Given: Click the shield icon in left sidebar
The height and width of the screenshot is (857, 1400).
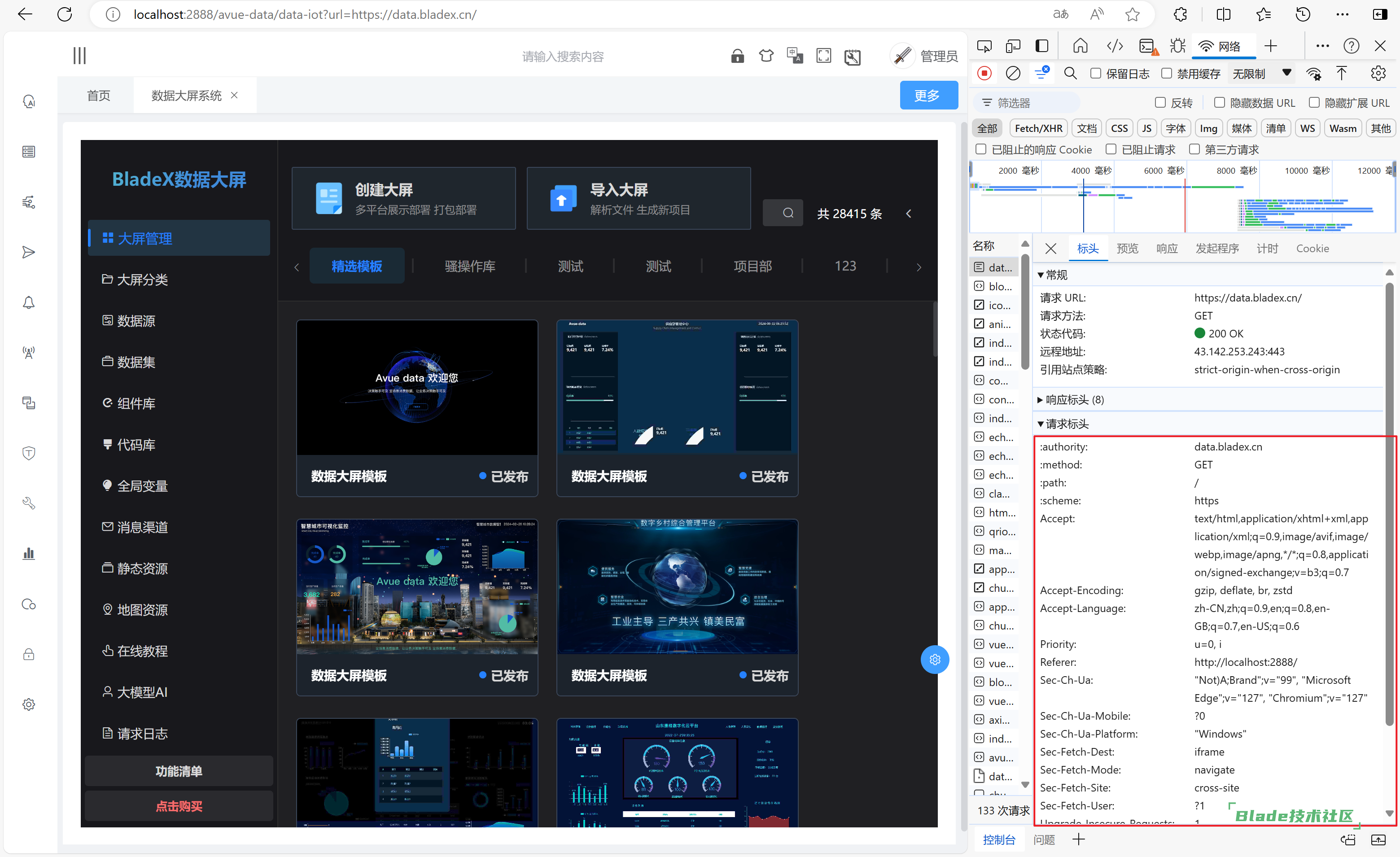Looking at the screenshot, I should [28, 453].
